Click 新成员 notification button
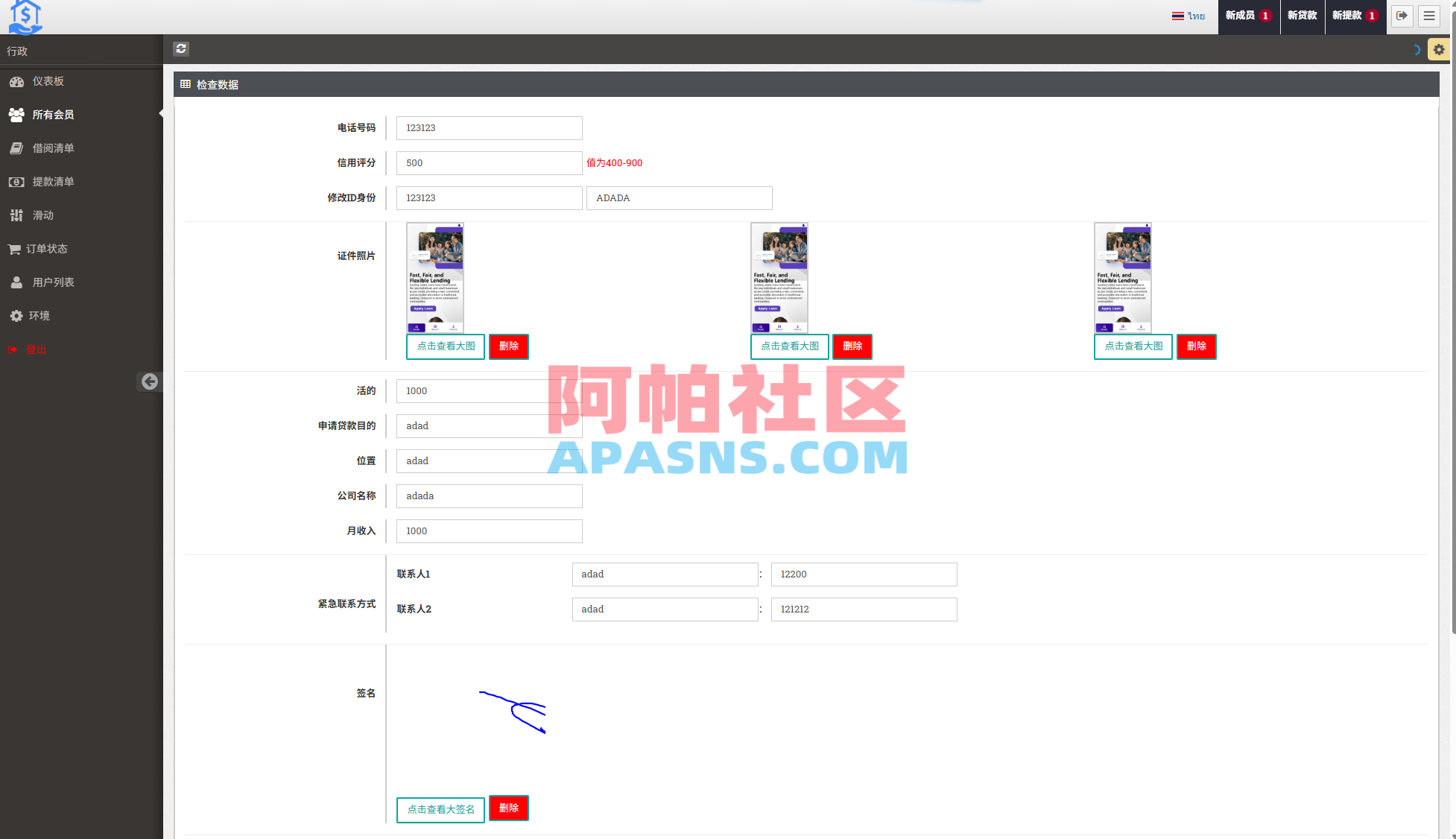Screen dimensions: 1456x839 pyautogui.click(x=1248, y=15)
